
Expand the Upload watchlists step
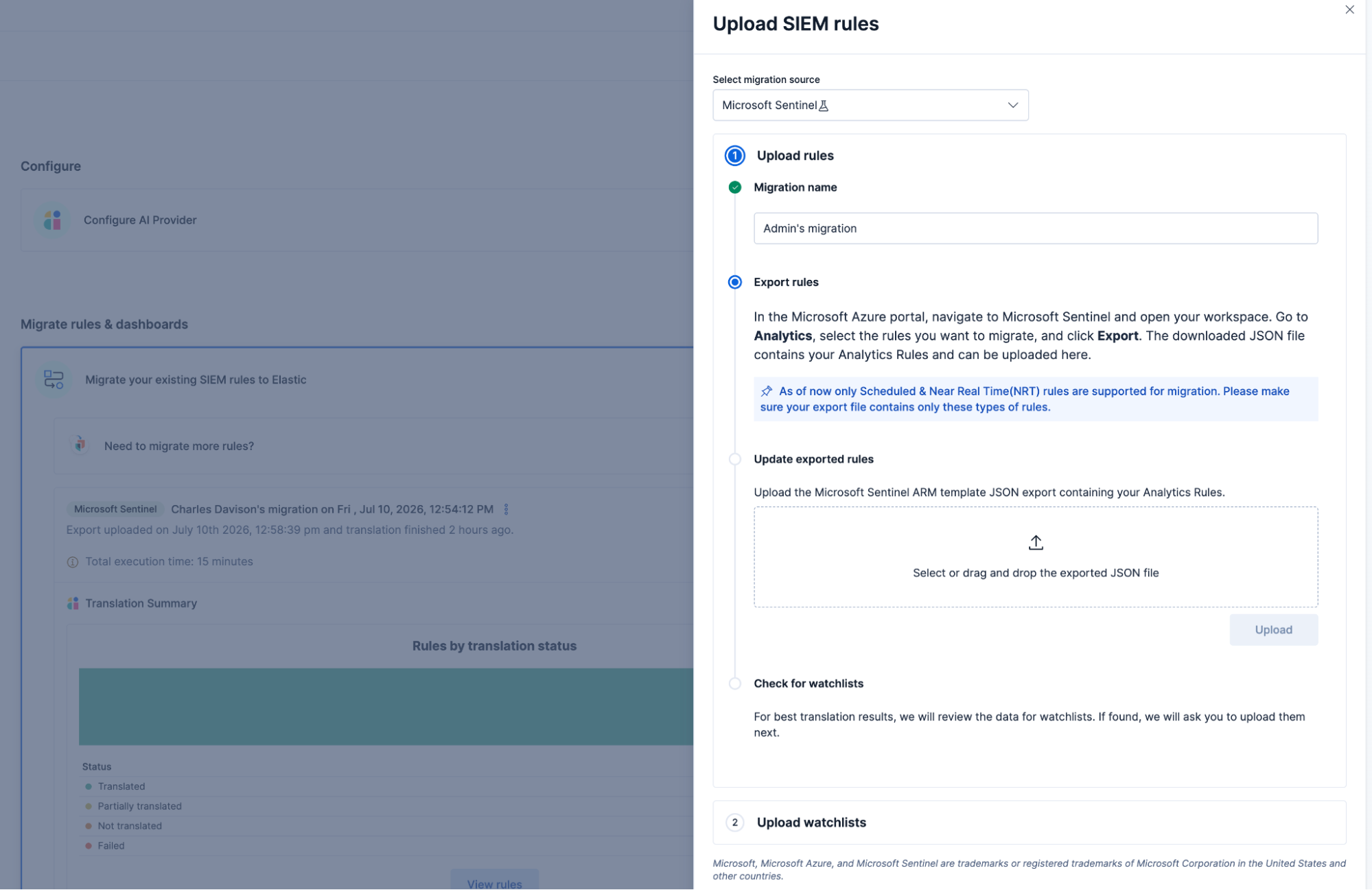pos(1029,822)
